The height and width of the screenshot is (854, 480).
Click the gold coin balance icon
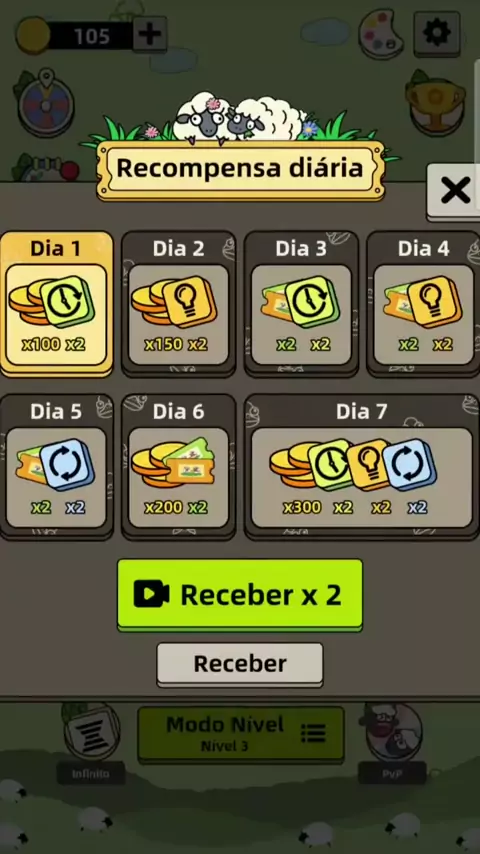[33, 35]
